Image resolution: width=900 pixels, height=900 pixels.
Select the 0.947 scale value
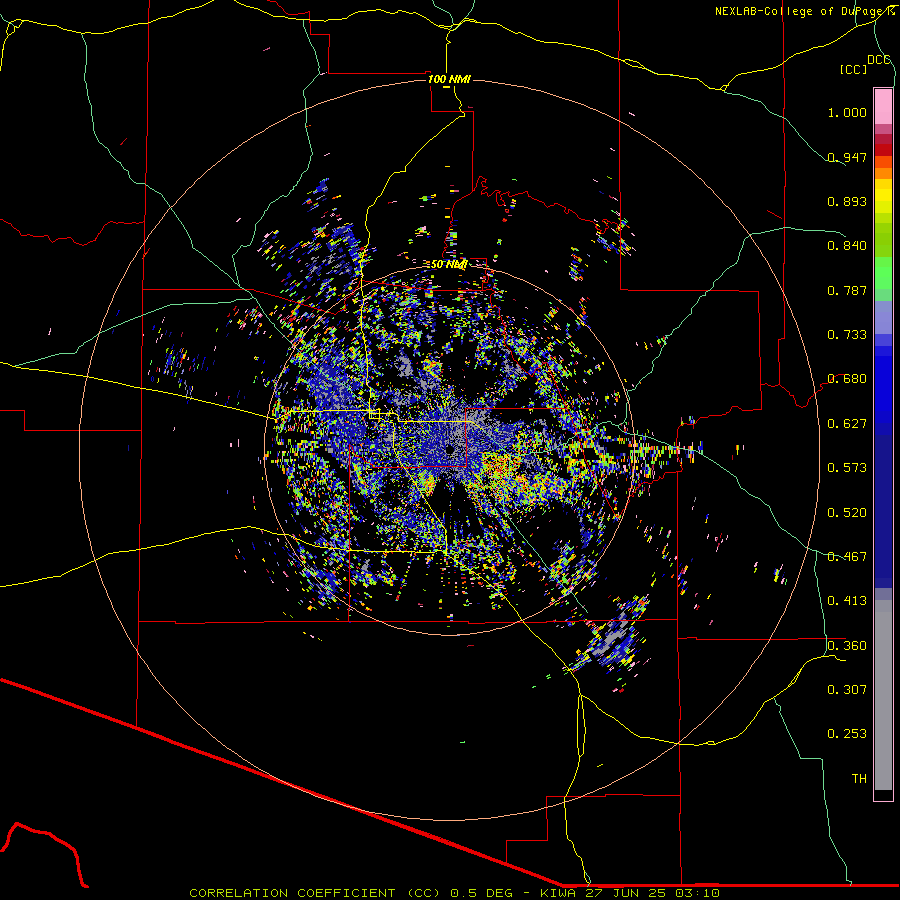click(x=847, y=157)
